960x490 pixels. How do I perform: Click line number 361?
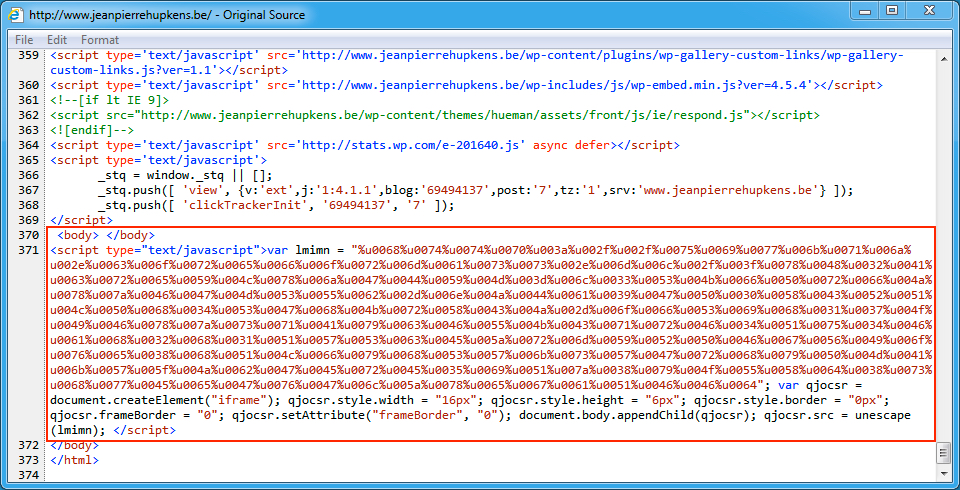point(28,100)
